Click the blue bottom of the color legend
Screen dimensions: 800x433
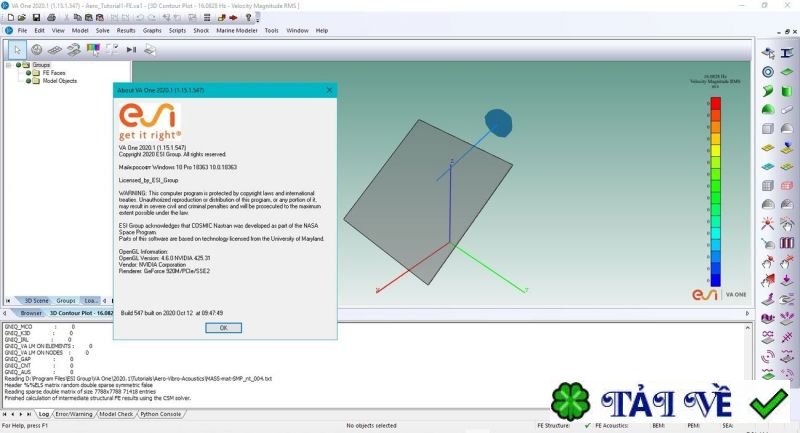(716, 280)
